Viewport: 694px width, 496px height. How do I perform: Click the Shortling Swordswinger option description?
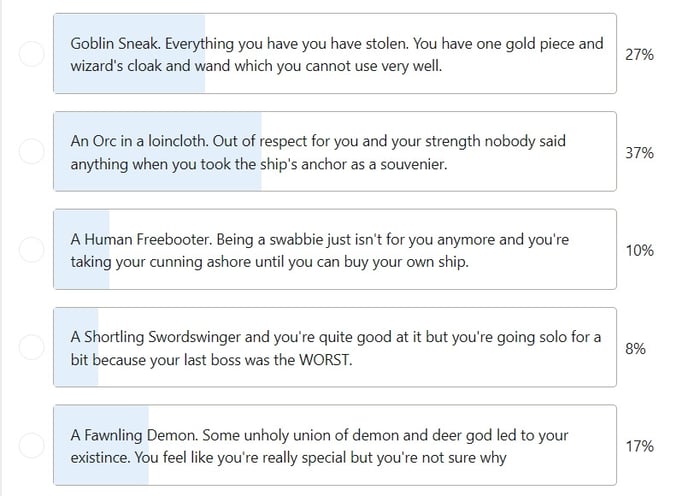(x=335, y=348)
